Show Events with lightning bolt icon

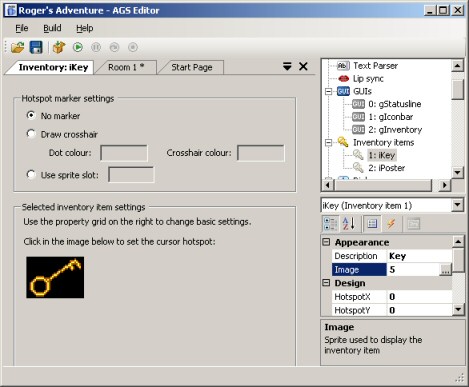click(x=391, y=224)
